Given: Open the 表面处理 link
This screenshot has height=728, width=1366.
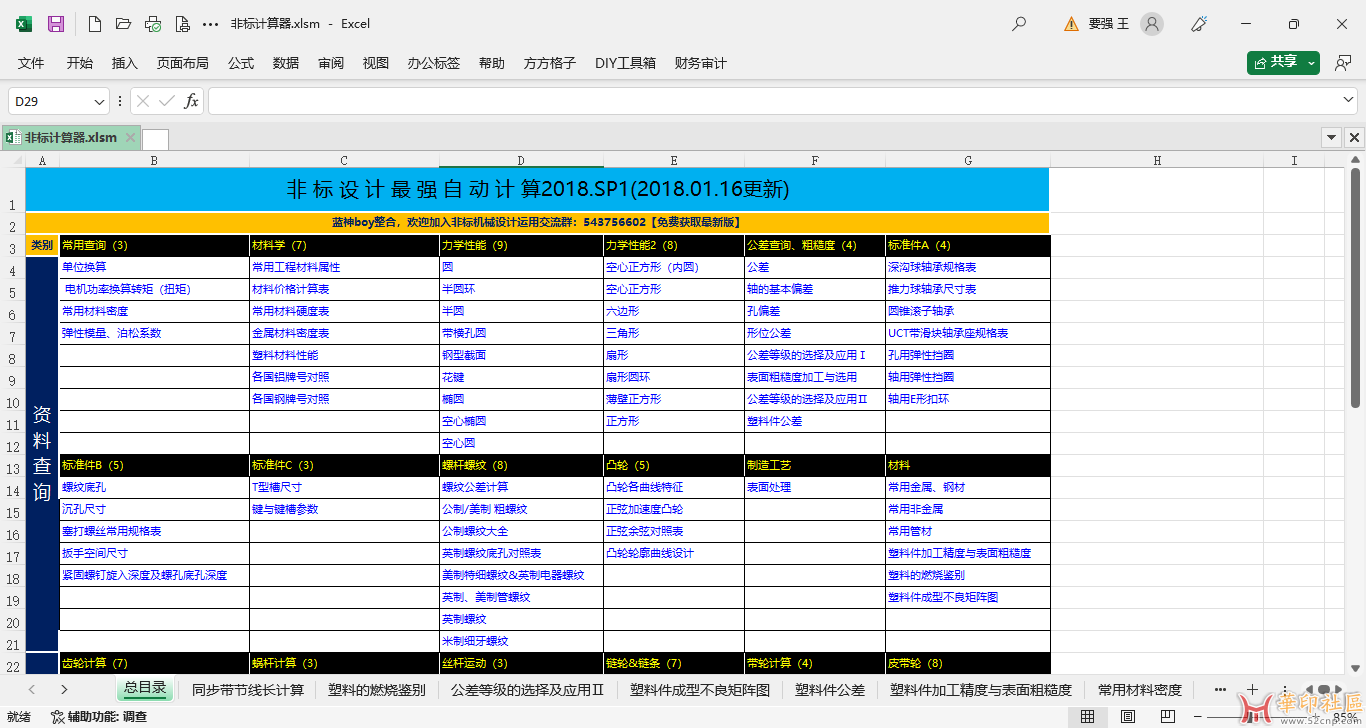Looking at the screenshot, I should (769, 487).
